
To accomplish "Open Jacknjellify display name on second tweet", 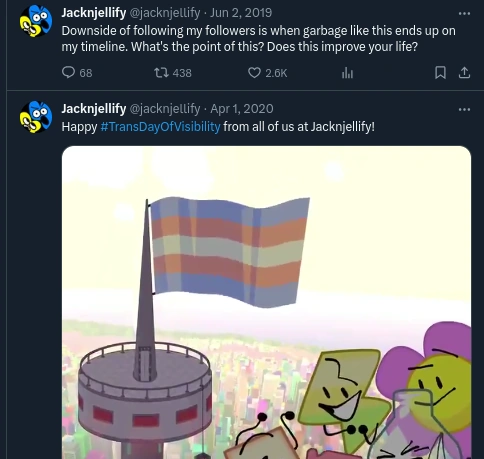I will 94,109.
